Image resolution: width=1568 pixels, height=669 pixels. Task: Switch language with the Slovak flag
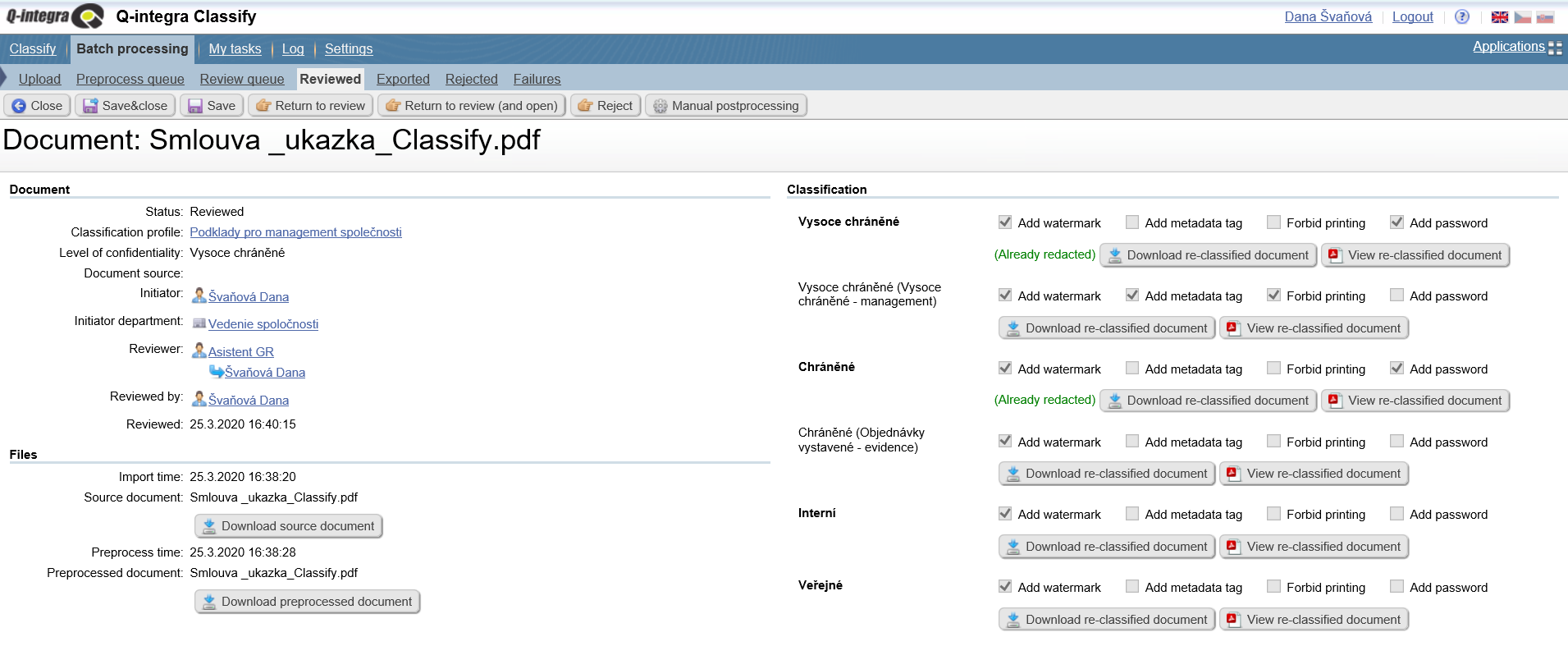click(x=1545, y=17)
